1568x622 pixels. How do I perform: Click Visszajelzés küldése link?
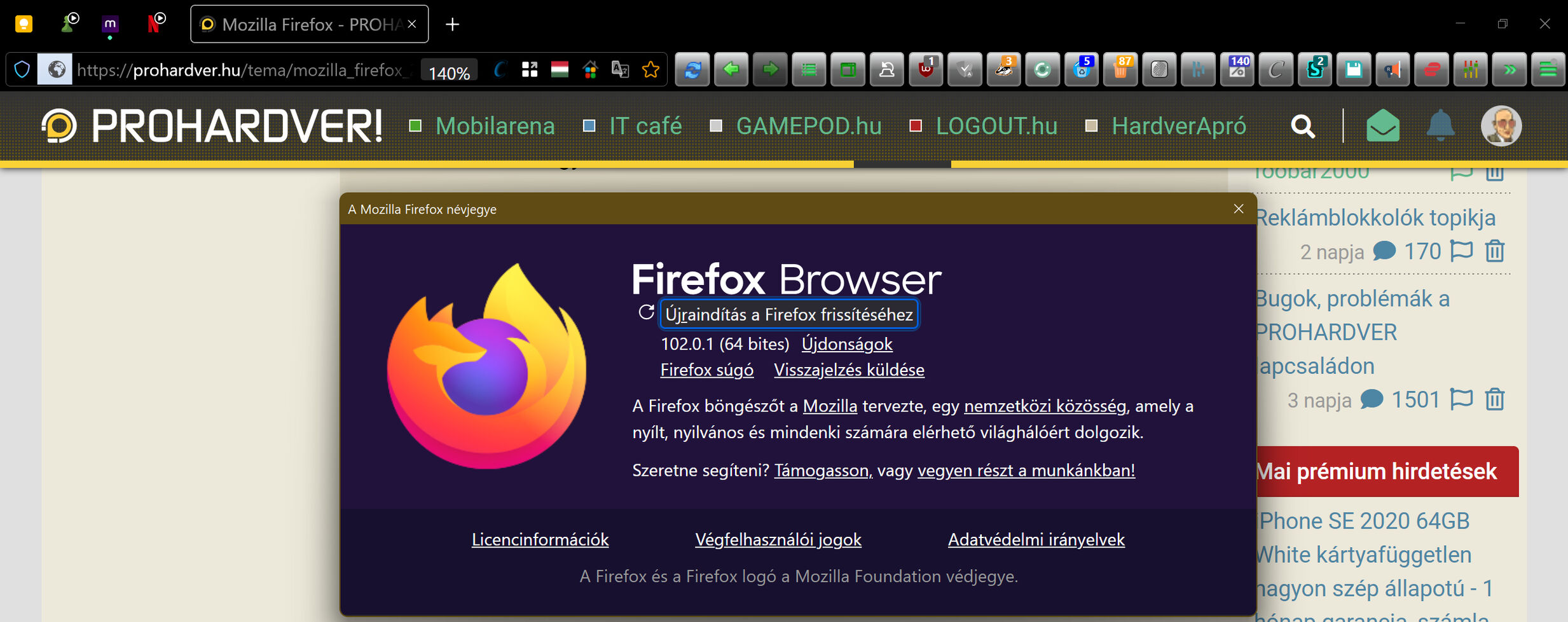(x=849, y=370)
